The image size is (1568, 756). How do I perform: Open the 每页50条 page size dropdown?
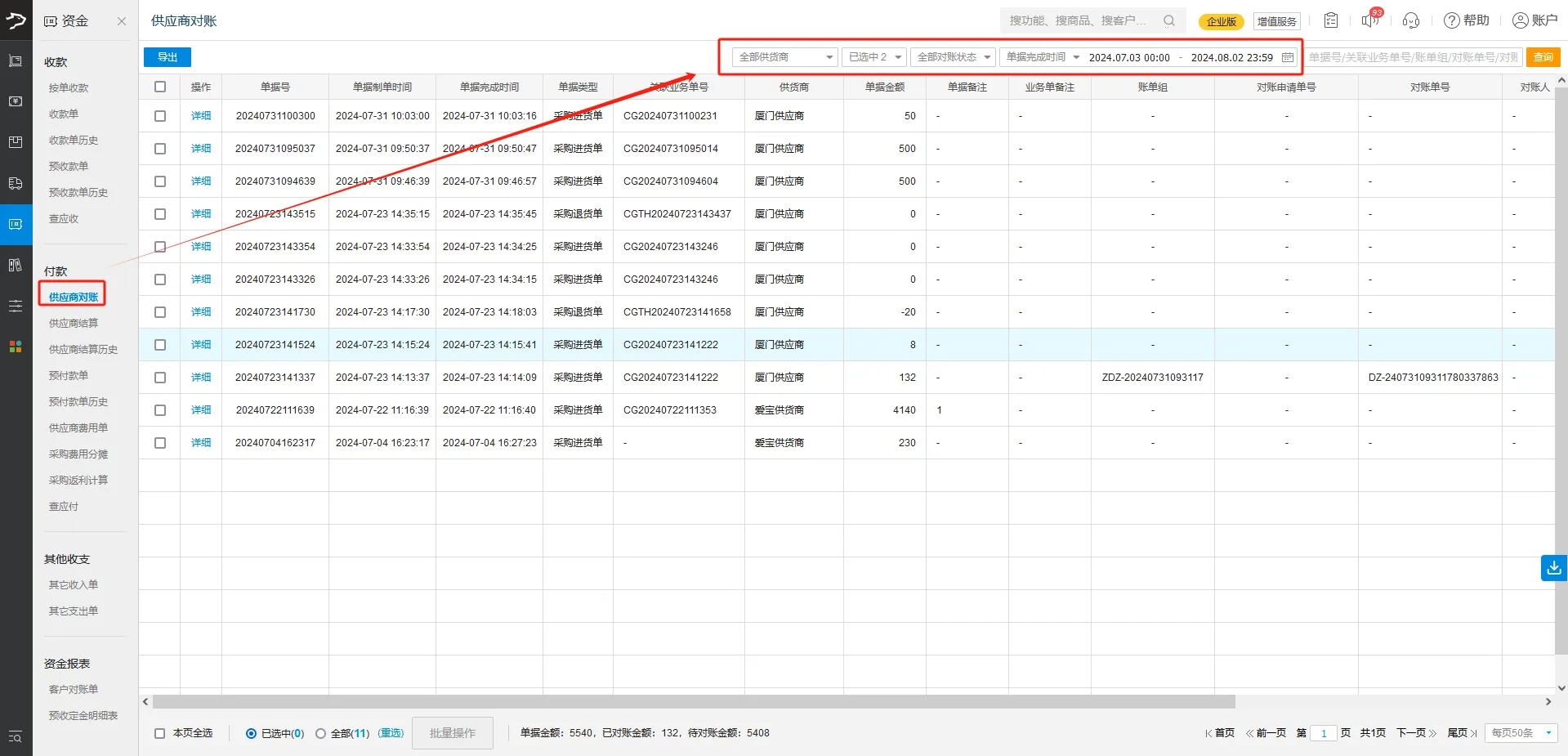[x=1521, y=733]
